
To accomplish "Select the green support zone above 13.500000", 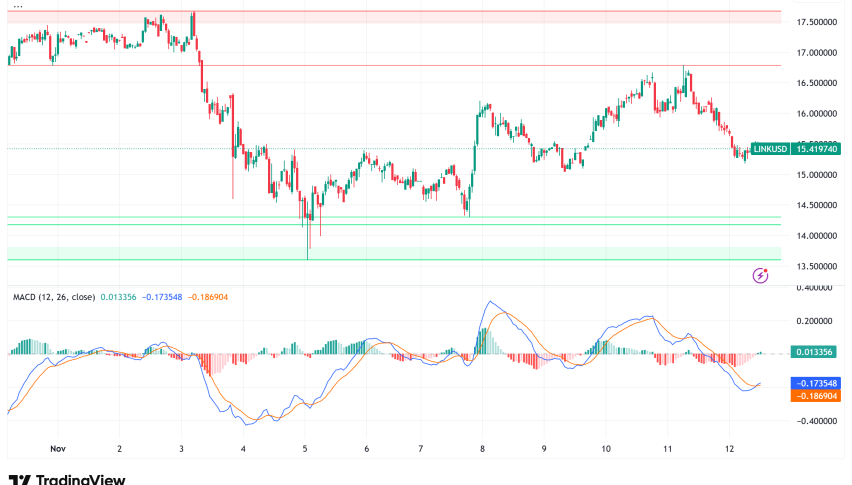I will pos(400,253).
